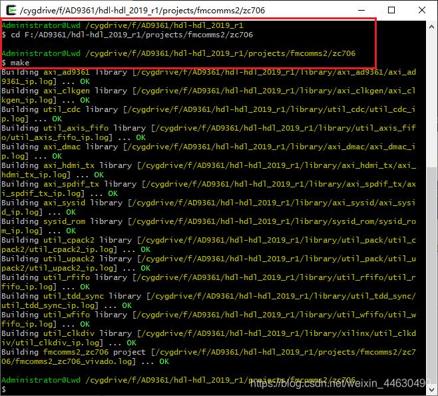
Task: Click the vertical scrollbar thumb
Action: pyautogui.click(x=431, y=275)
